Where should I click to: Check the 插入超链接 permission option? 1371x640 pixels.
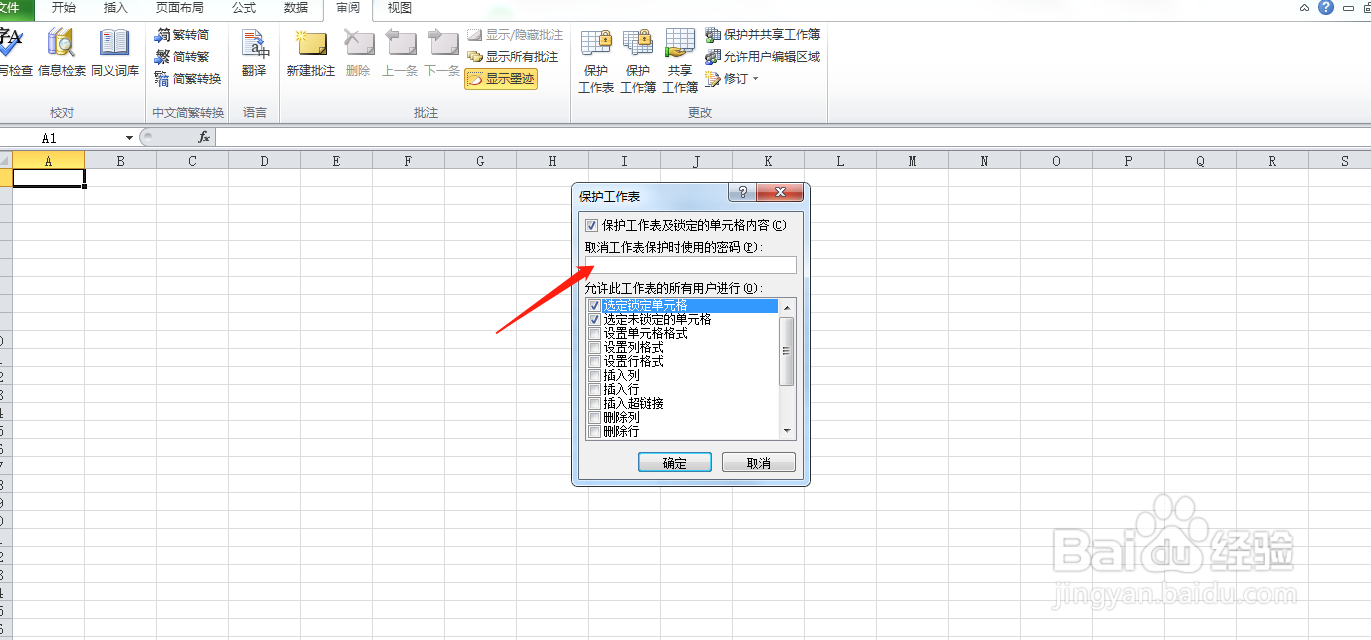point(592,403)
